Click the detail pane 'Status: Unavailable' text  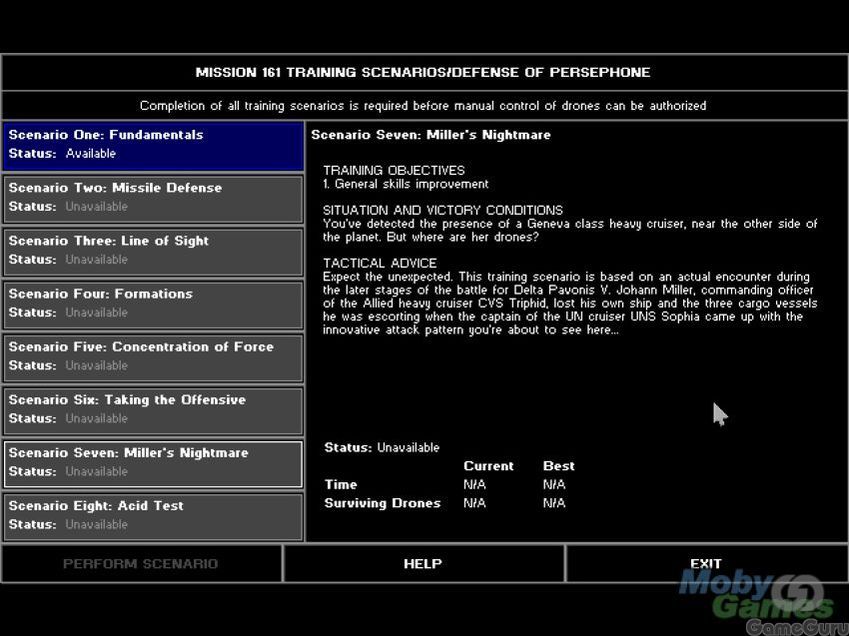click(x=382, y=448)
